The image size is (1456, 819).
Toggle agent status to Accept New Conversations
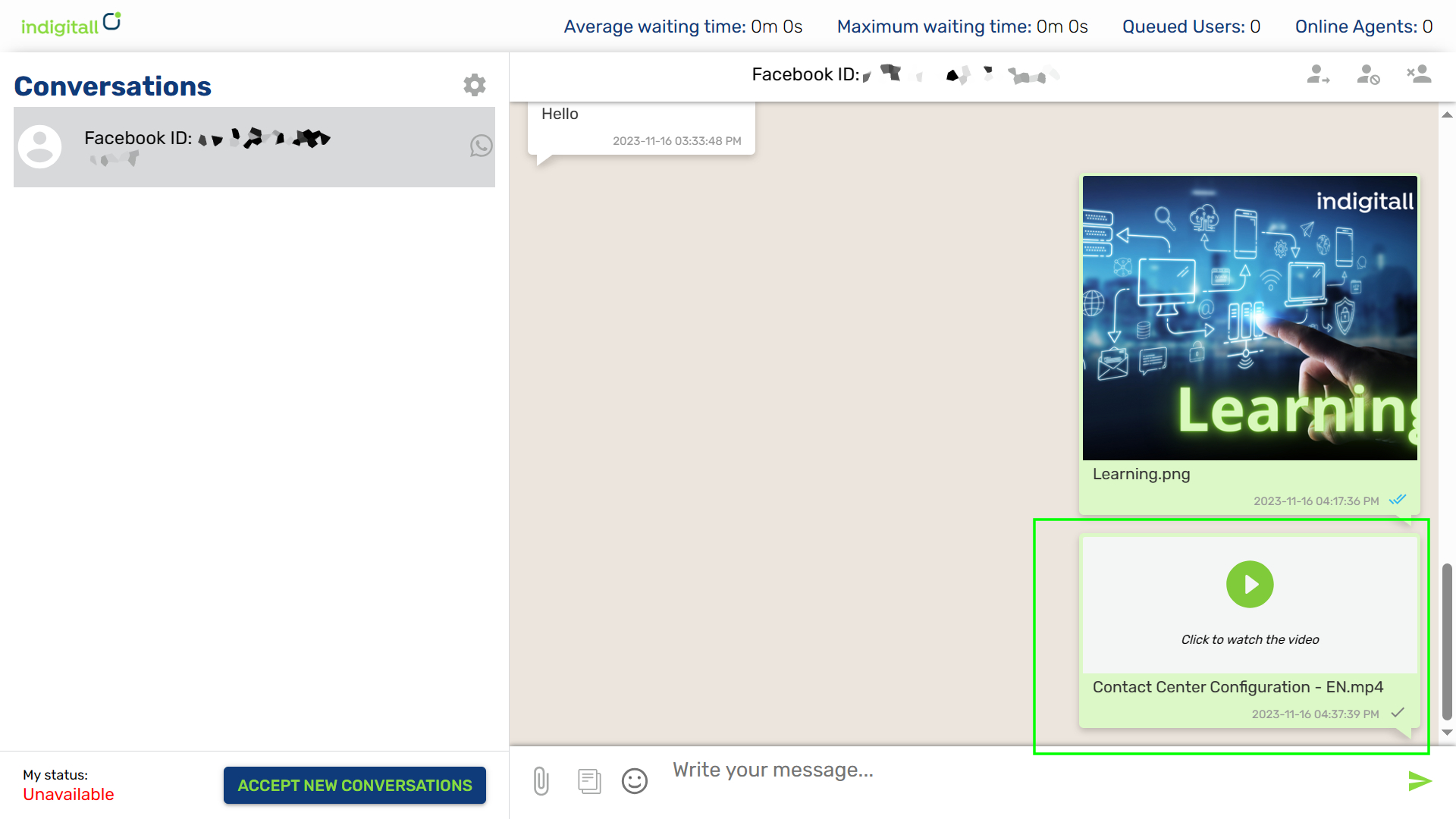click(354, 785)
